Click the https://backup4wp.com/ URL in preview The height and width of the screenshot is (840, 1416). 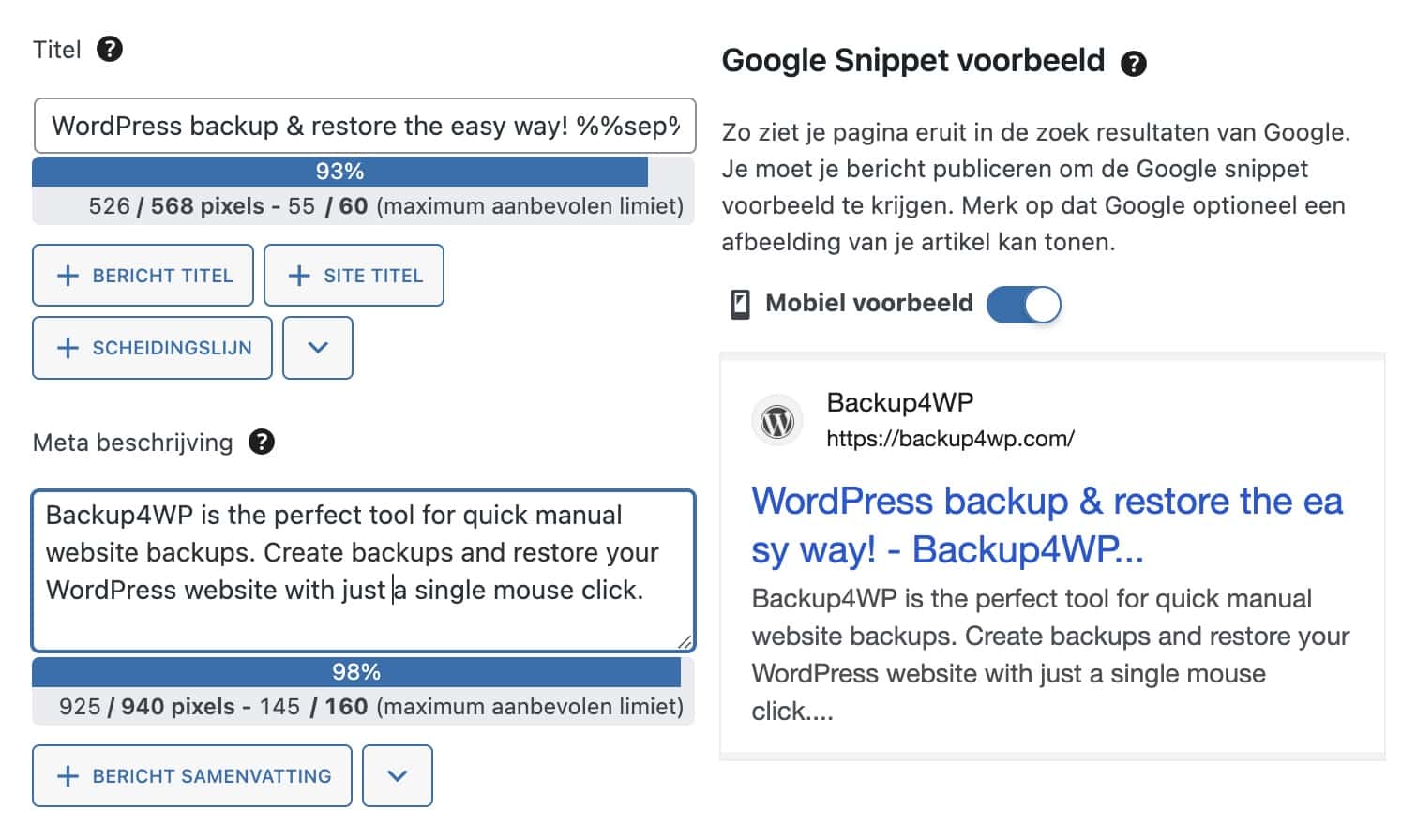(x=950, y=439)
